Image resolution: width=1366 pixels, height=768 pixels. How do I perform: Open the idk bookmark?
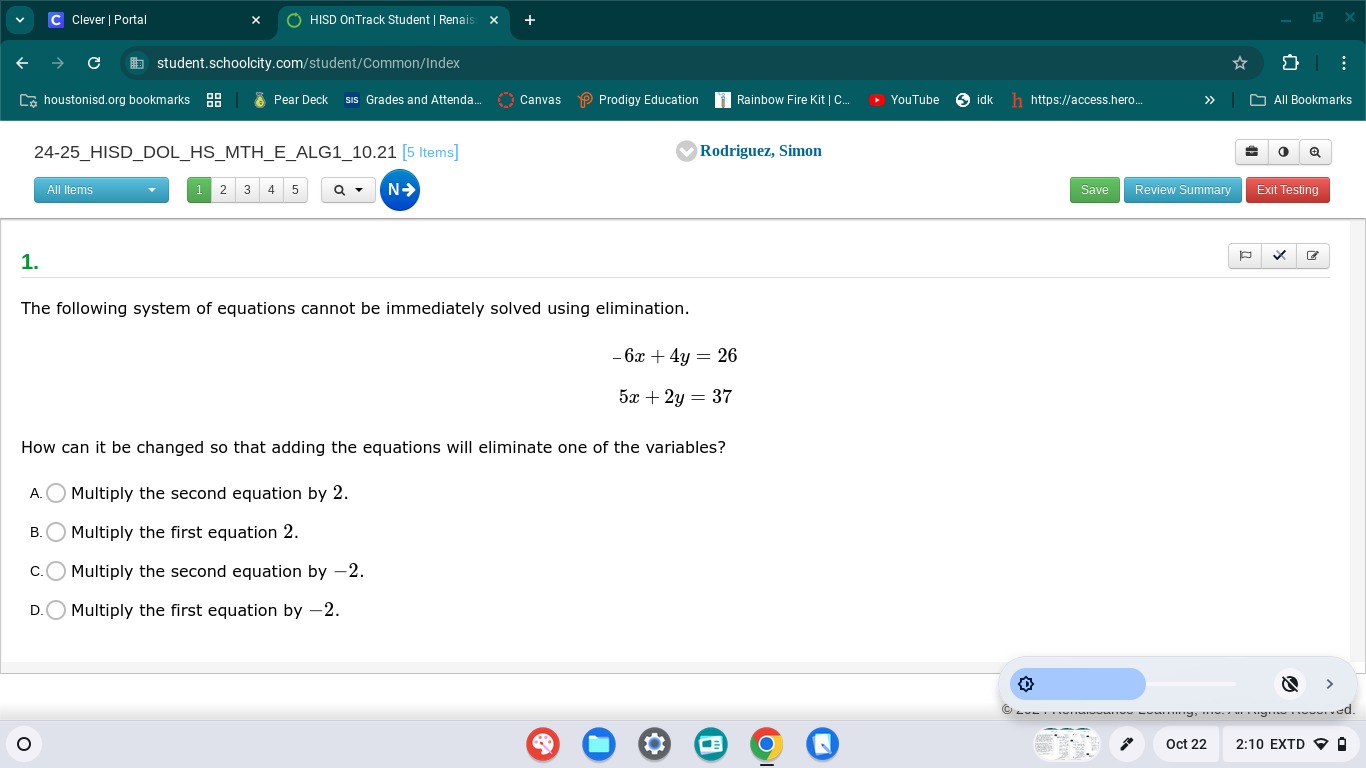975,100
